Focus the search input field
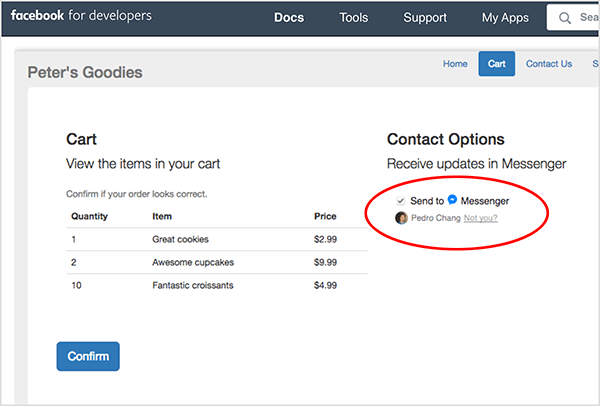600x406 pixels. coord(573,18)
